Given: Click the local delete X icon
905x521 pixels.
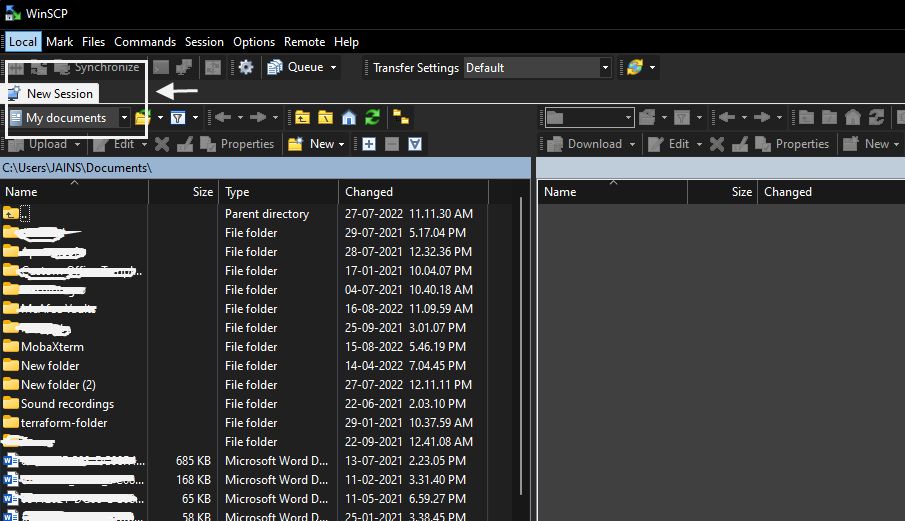Looking at the screenshot, I should (x=162, y=144).
